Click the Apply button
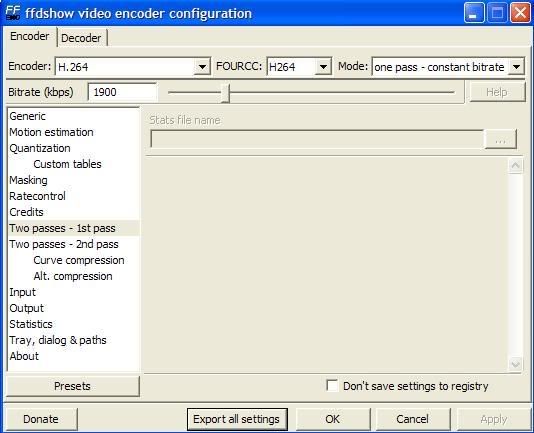The image size is (534, 433). tap(494, 419)
